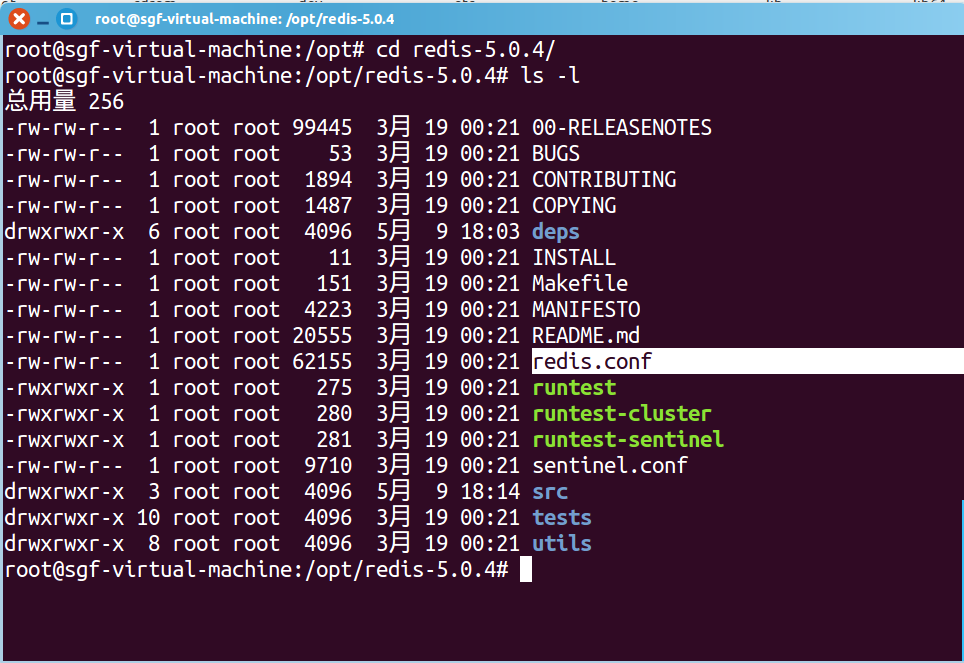Click the link count 10 in the tests row
The width and height of the screenshot is (964, 663).
coord(148,517)
